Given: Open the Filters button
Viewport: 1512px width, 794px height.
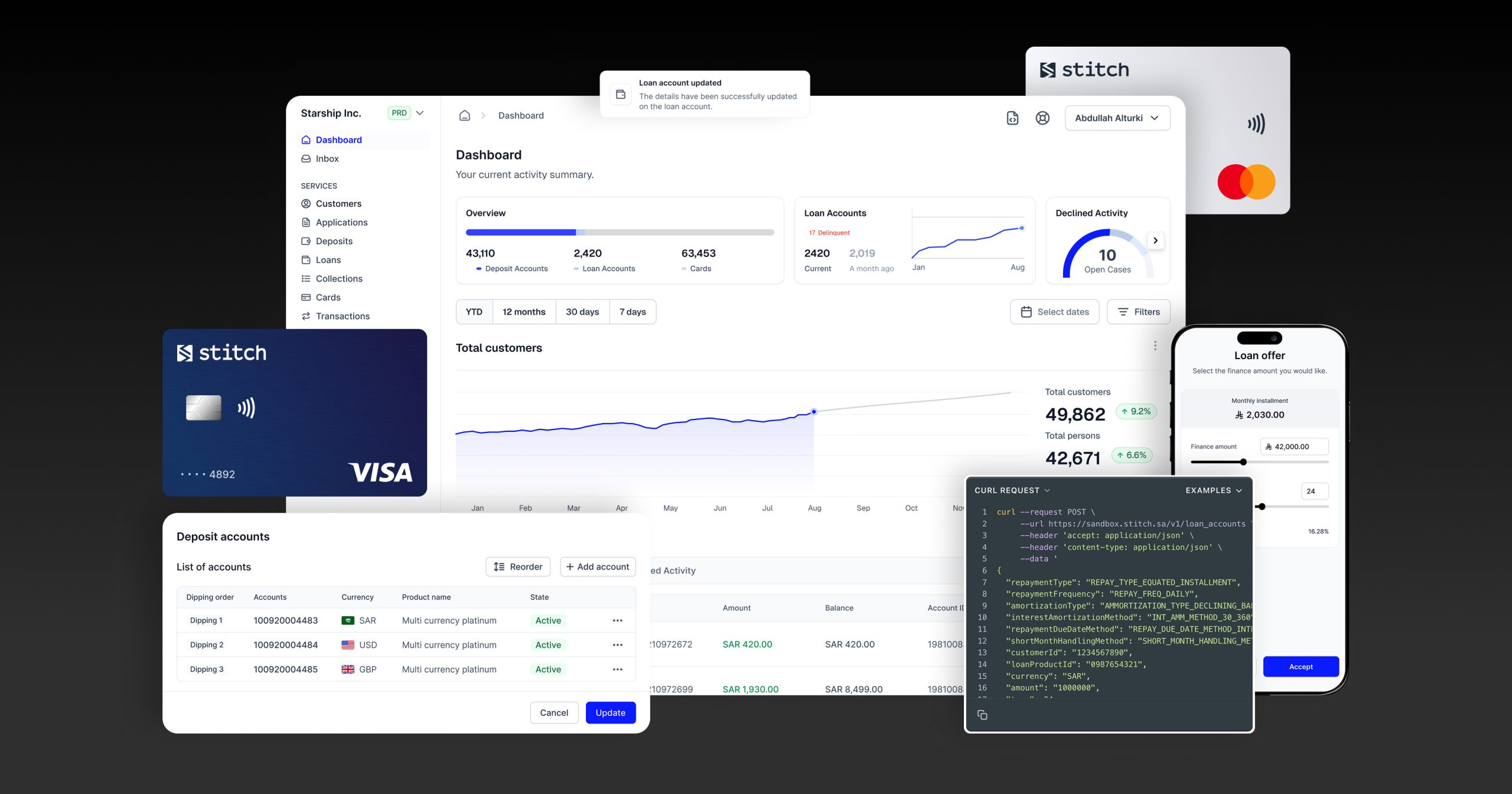Looking at the screenshot, I should [x=1139, y=312].
